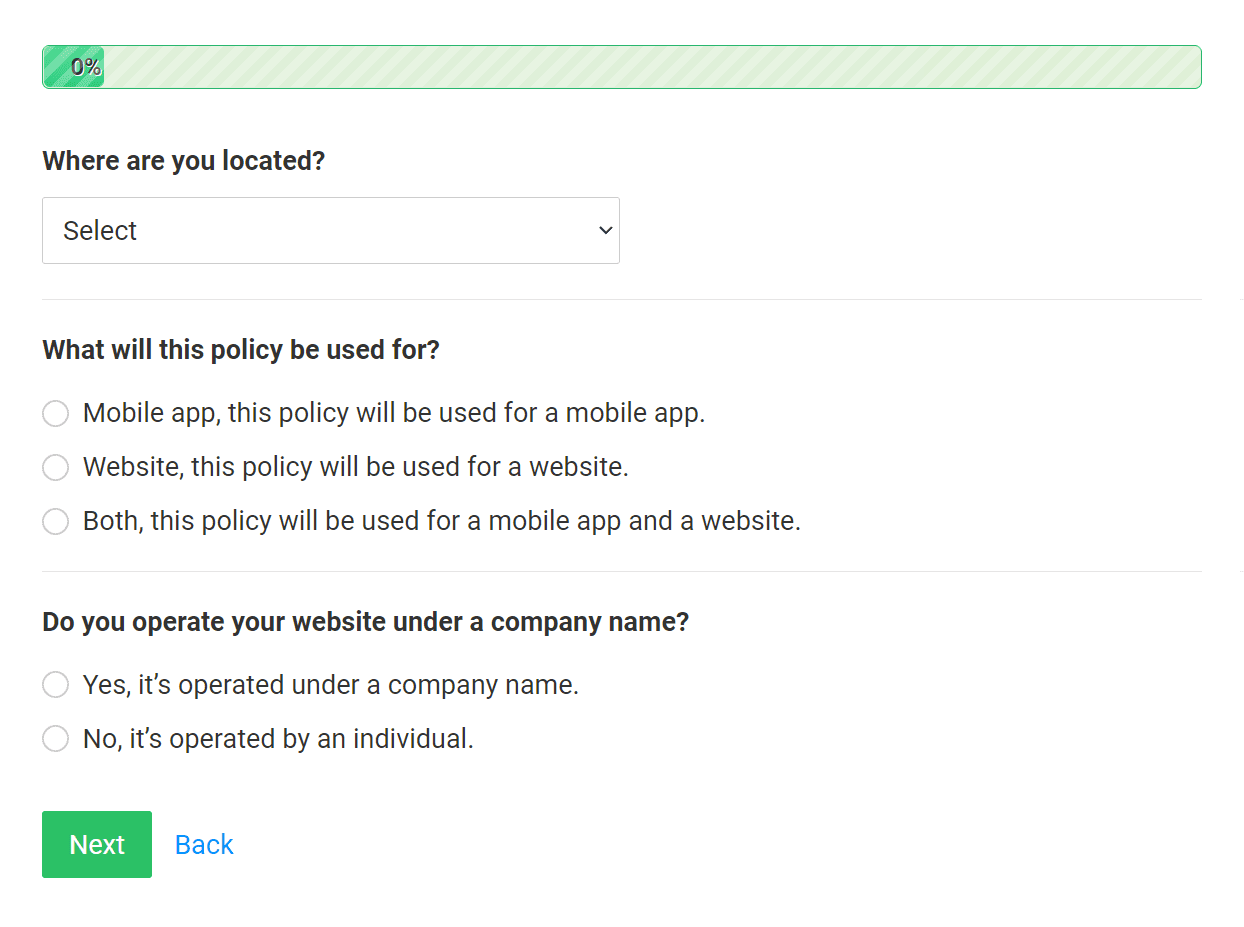The image size is (1244, 927).
Task: Click the "Both" option label text
Action: pyautogui.click(x=441, y=521)
